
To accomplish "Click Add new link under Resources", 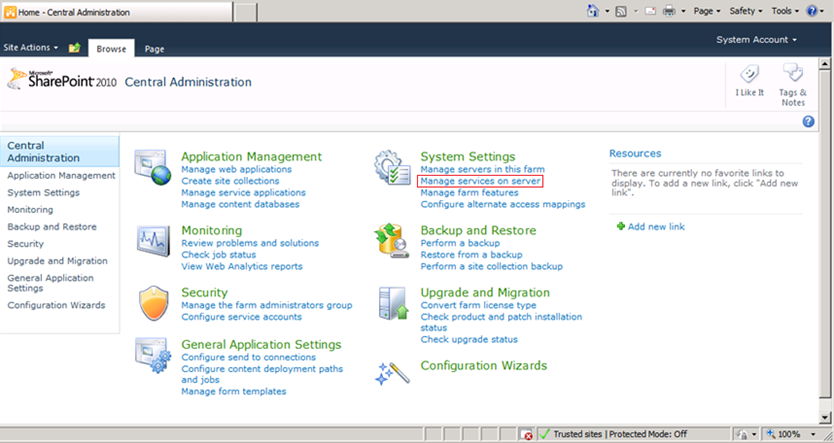I will [655, 227].
